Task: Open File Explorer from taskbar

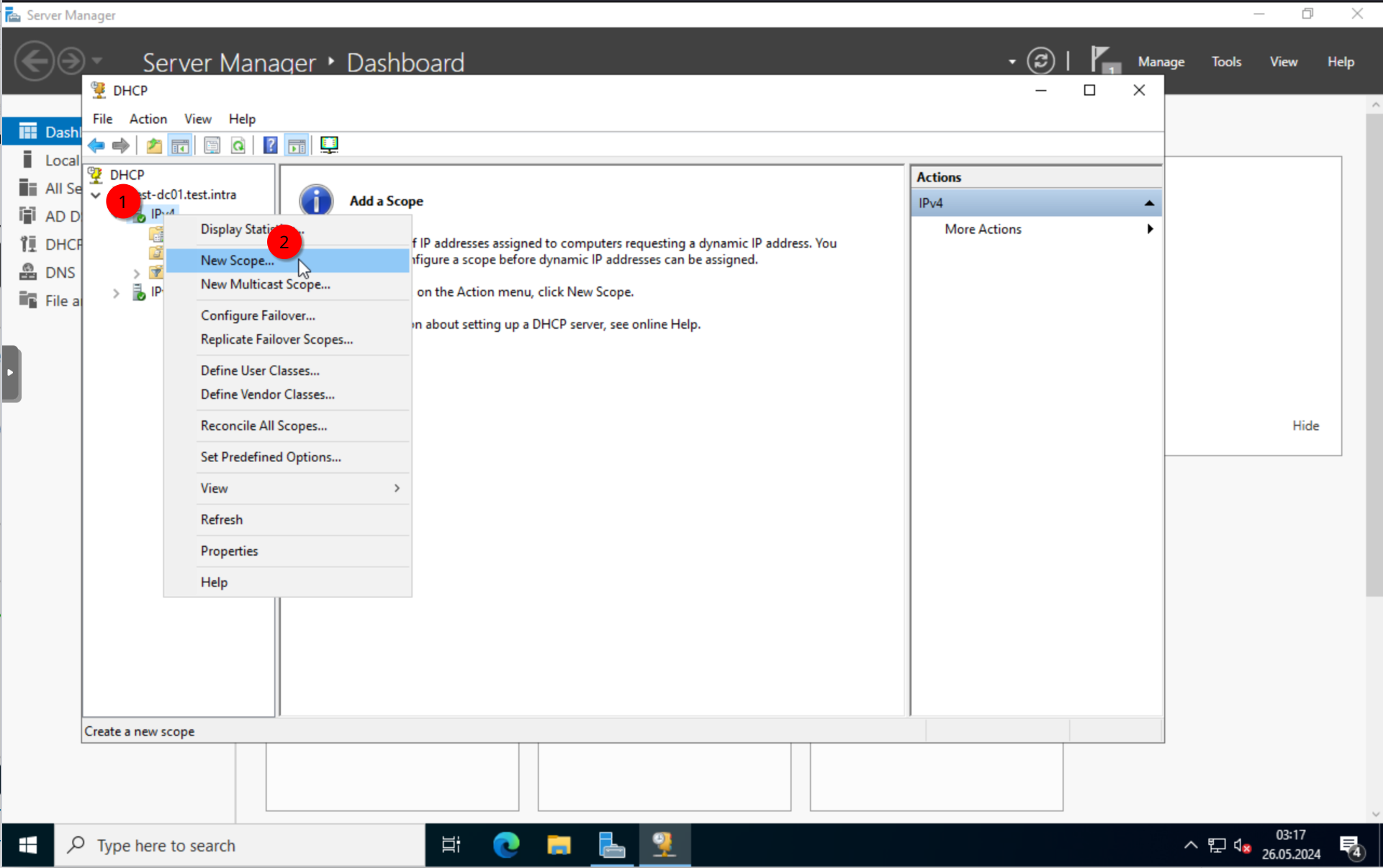Action: 559,845
